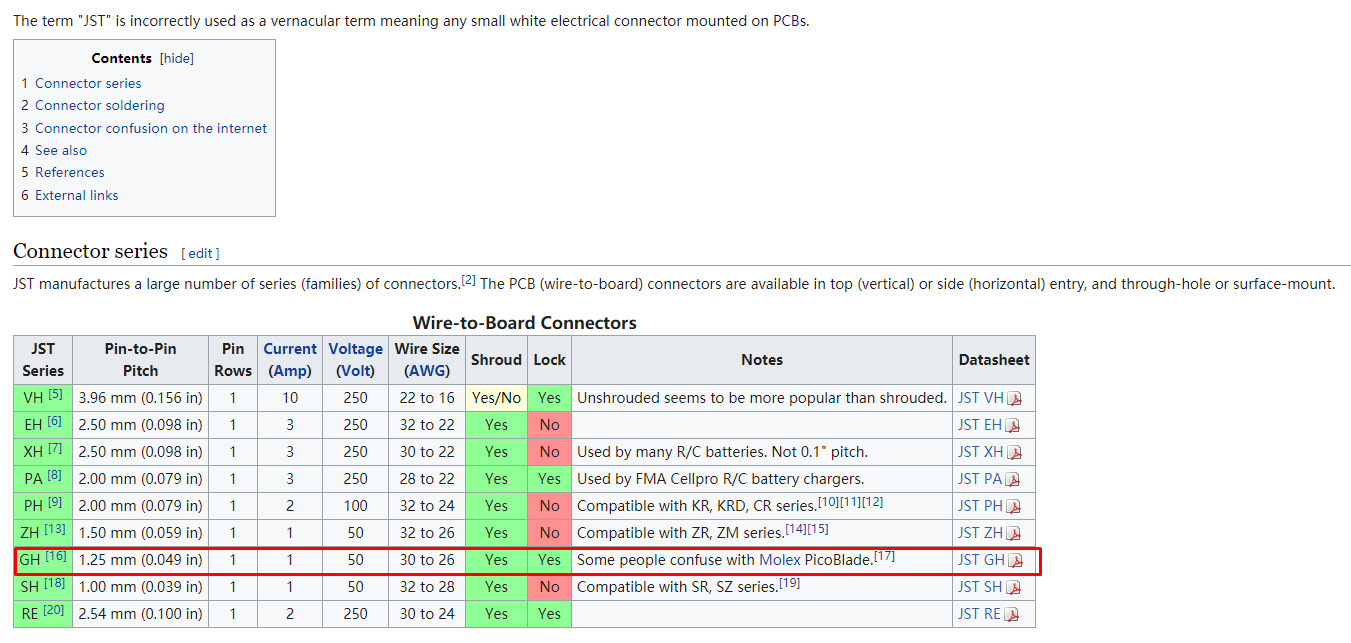Image resolution: width=1351 pixels, height=643 pixels.
Task: Open reference 6 next to EH
Action: [x=54, y=421]
